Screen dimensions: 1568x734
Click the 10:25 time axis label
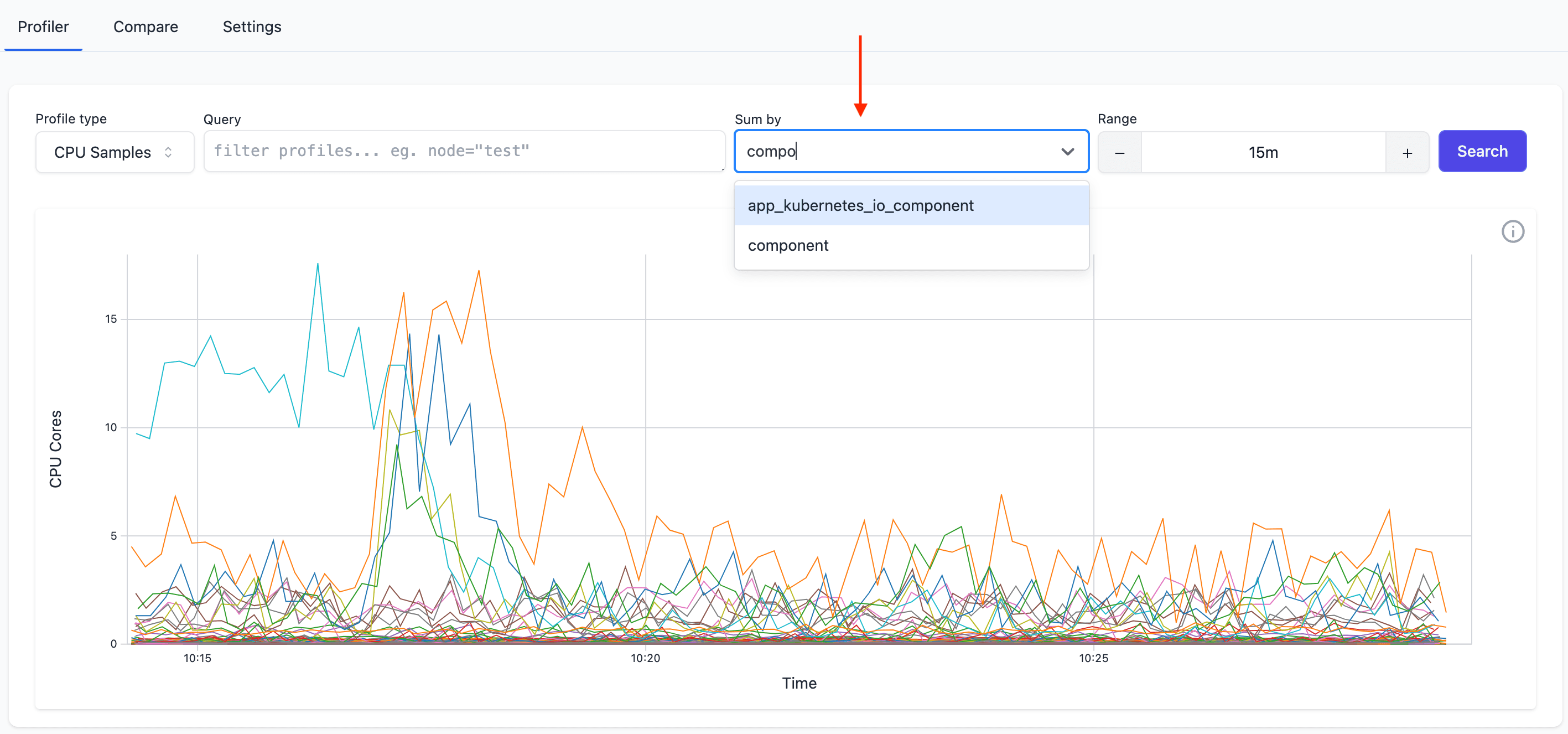click(x=1094, y=659)
